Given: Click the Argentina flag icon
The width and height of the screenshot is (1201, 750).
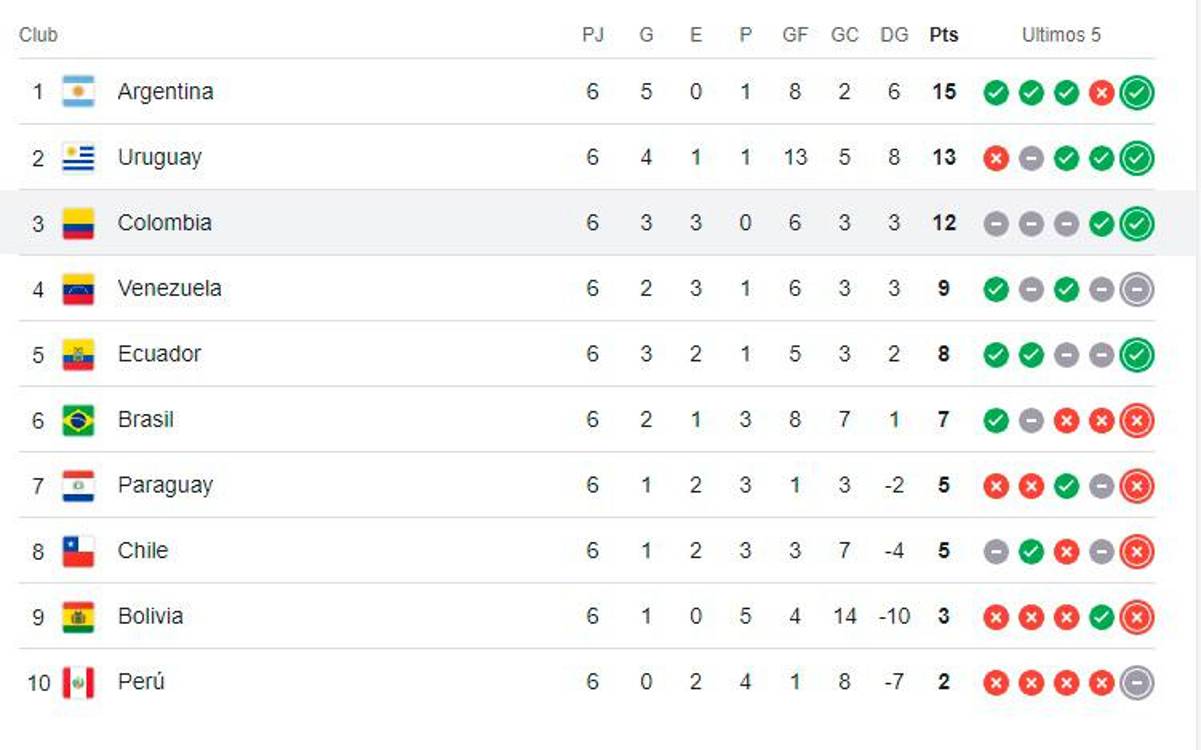Looking at the screenshot, I should point(78,92).
